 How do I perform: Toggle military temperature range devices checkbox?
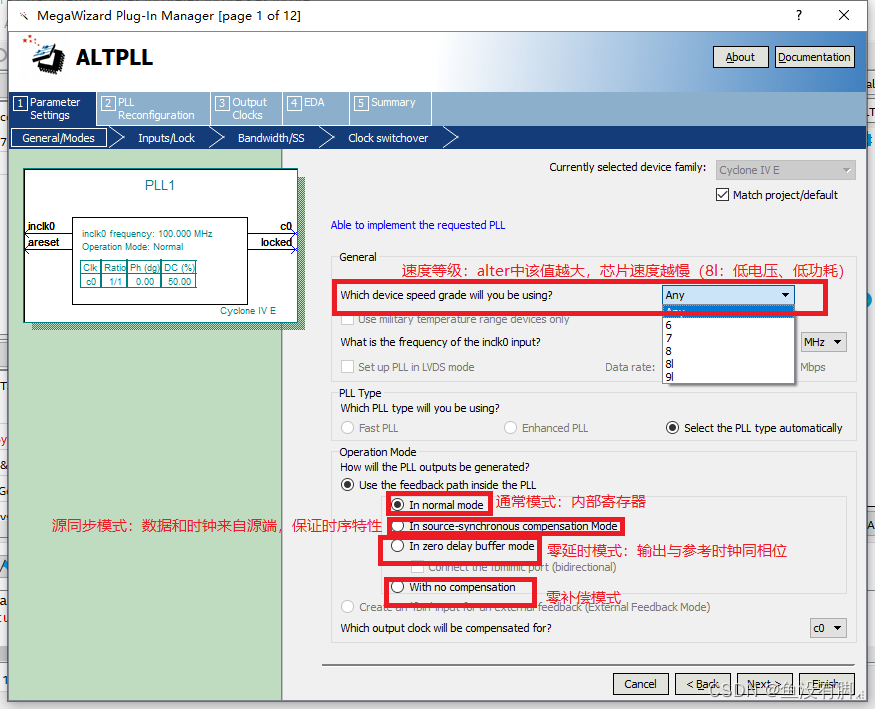tap(347, 319)
